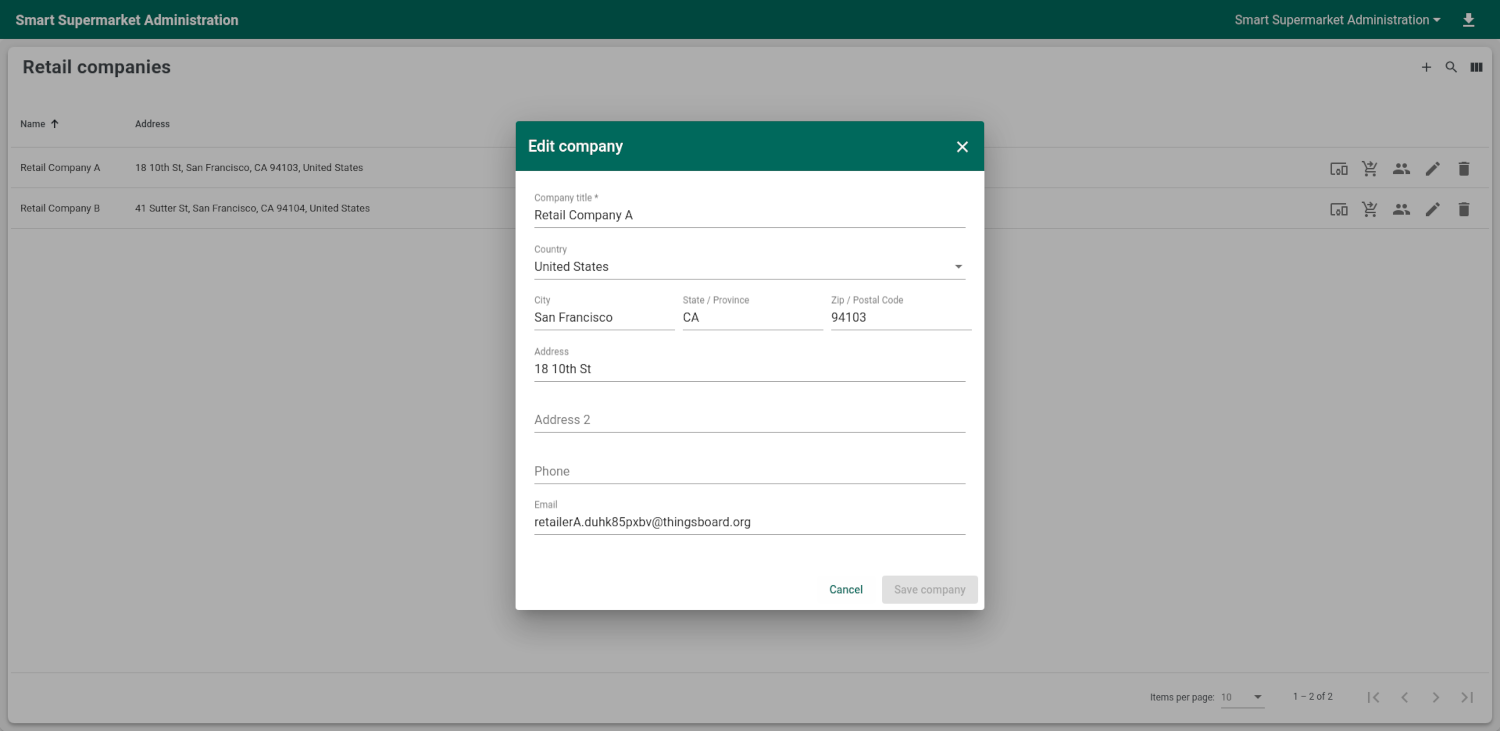Screen dimensions: 1500x731
Task: Click the Address 2 input field
Action: pyautogui.click(x=749, y=420)
